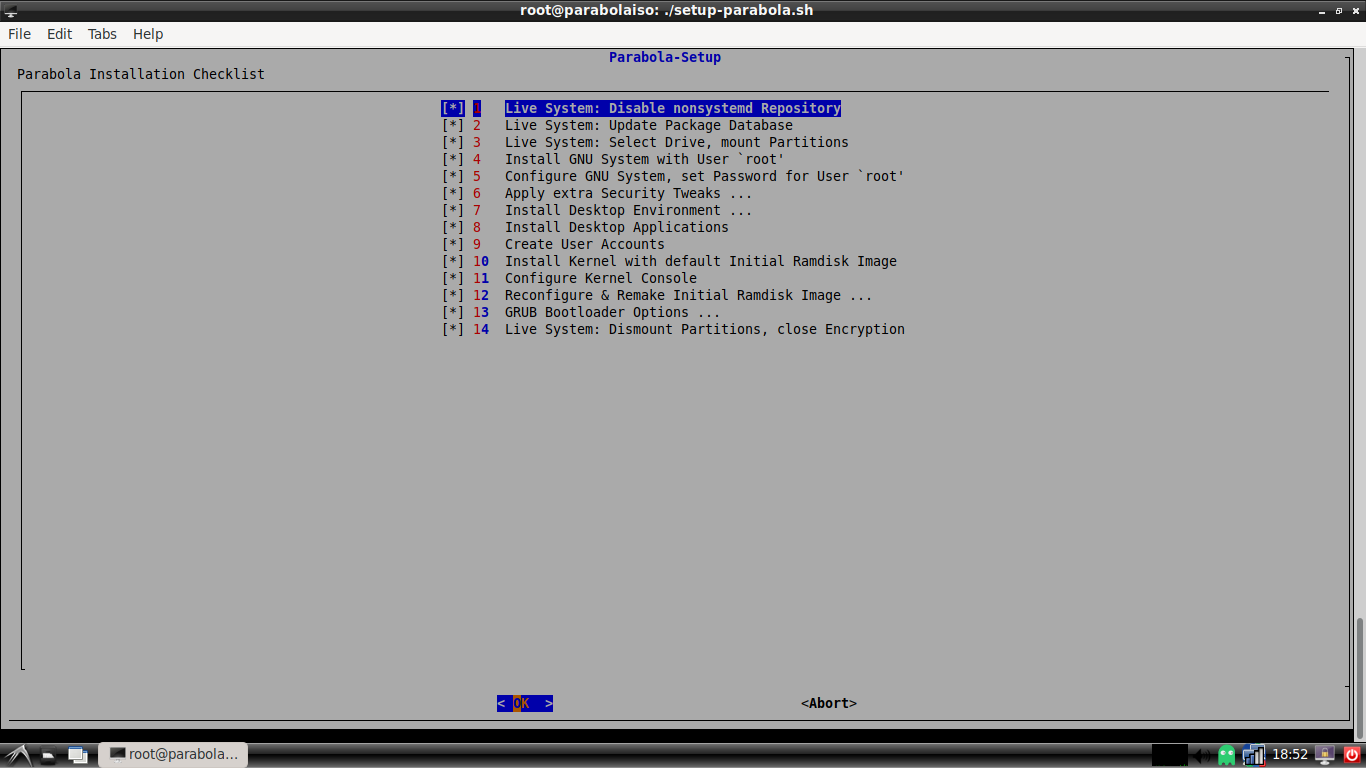Open the Edit menu
Image resolution: width=1366 pixels, height=768 pixels.
pos(60,34)
